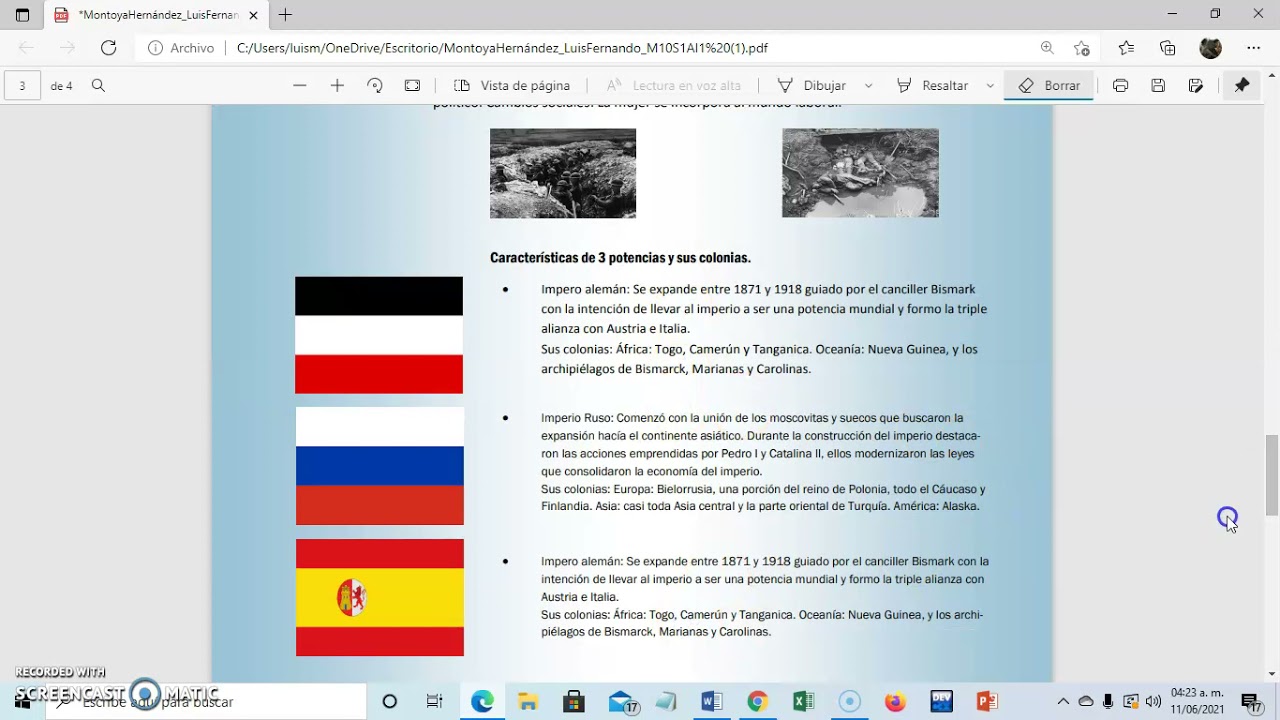Open Mail app from taskbar
This screenshot has height=720, width=1280.
coord(621,702)
